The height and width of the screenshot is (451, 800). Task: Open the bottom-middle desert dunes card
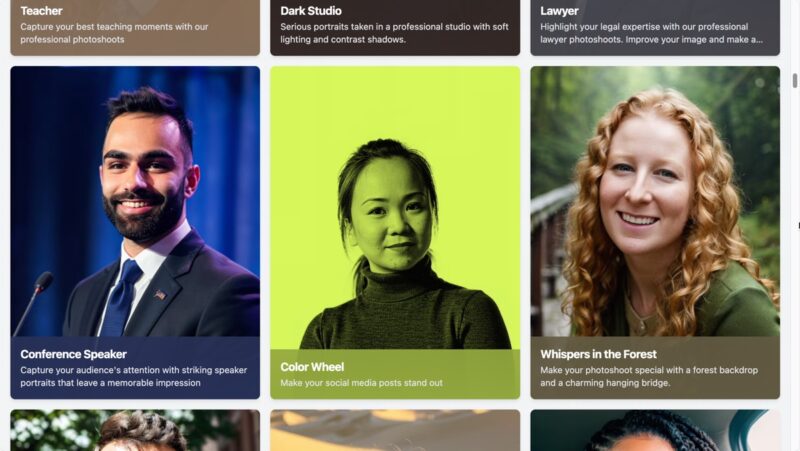coord(395,430)
